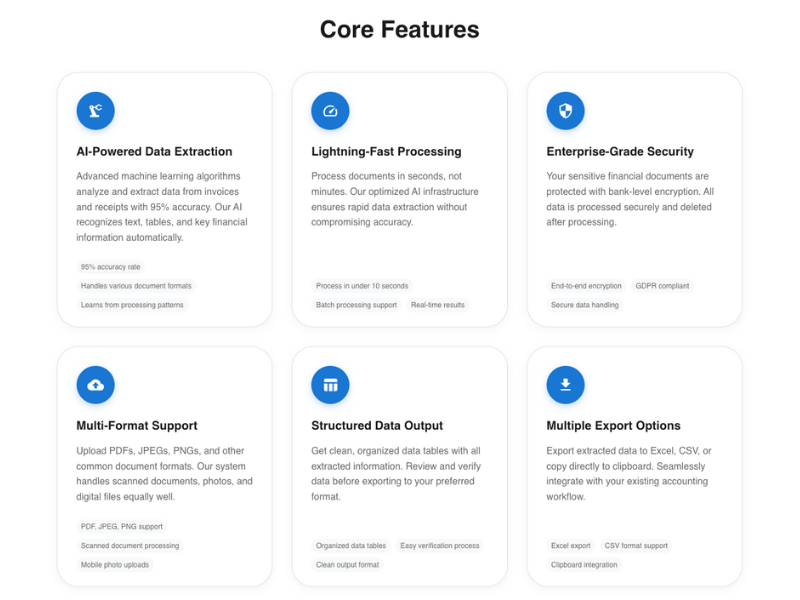Click the download Multiple Export Options icon

coord(565,385)
